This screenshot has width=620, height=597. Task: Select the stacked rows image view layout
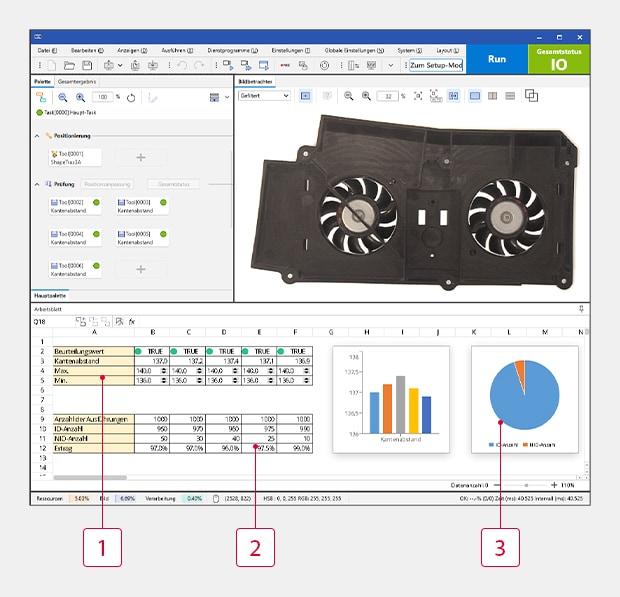[x=509, y=96]
